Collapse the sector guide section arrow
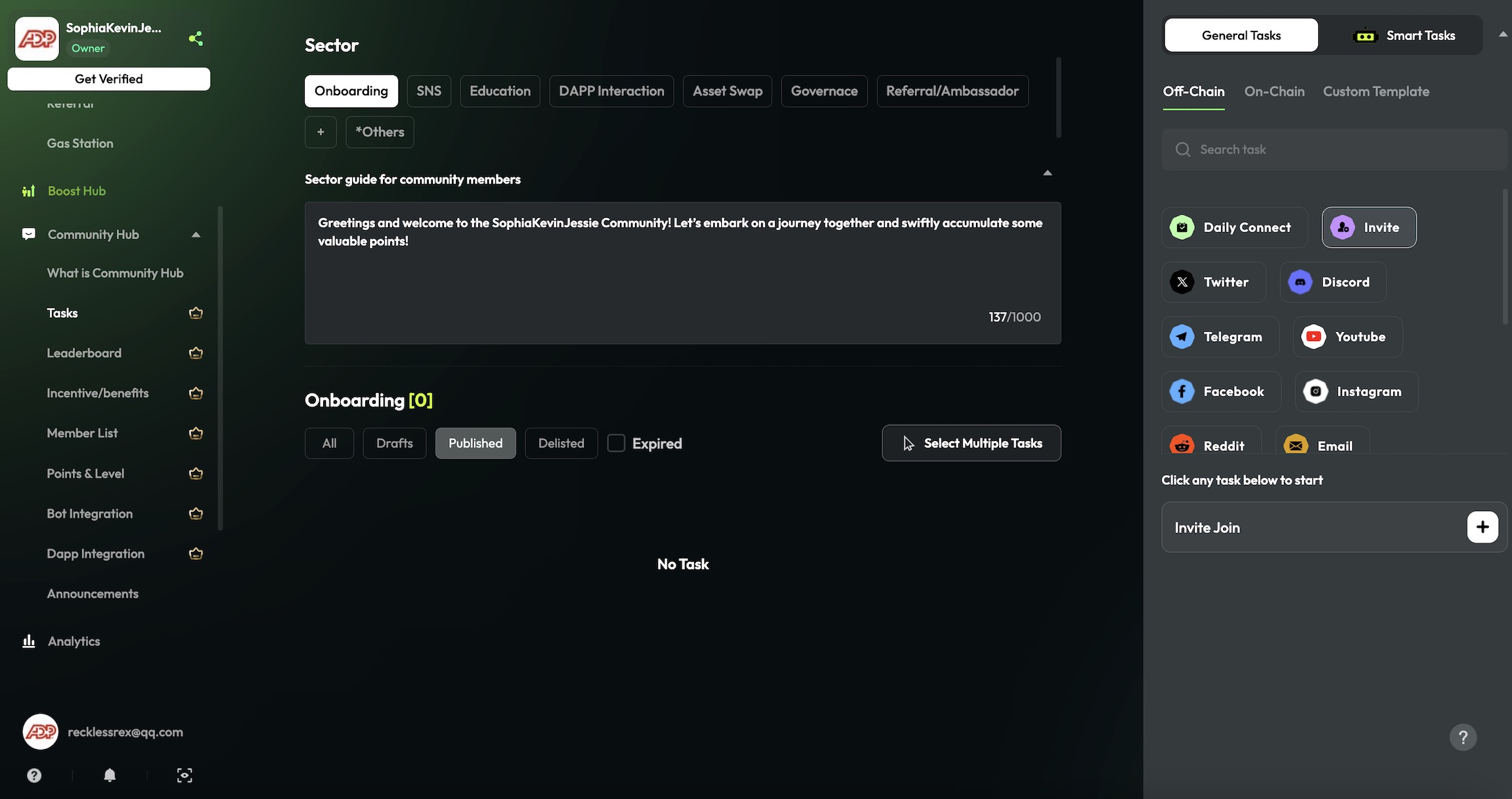This screenshot has height=799, width=1512. click(x=1047, y=173)
